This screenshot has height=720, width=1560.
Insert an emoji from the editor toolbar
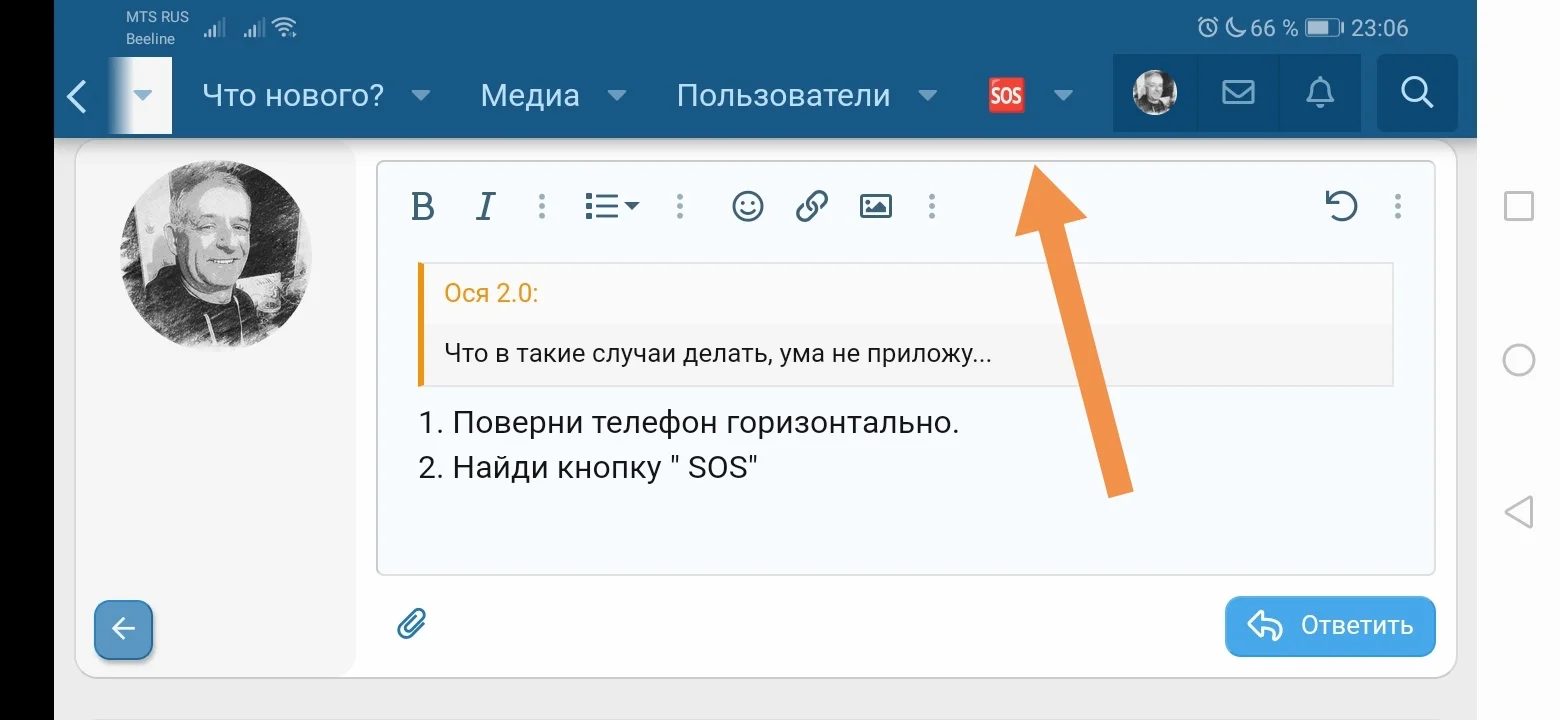point(747,206)
